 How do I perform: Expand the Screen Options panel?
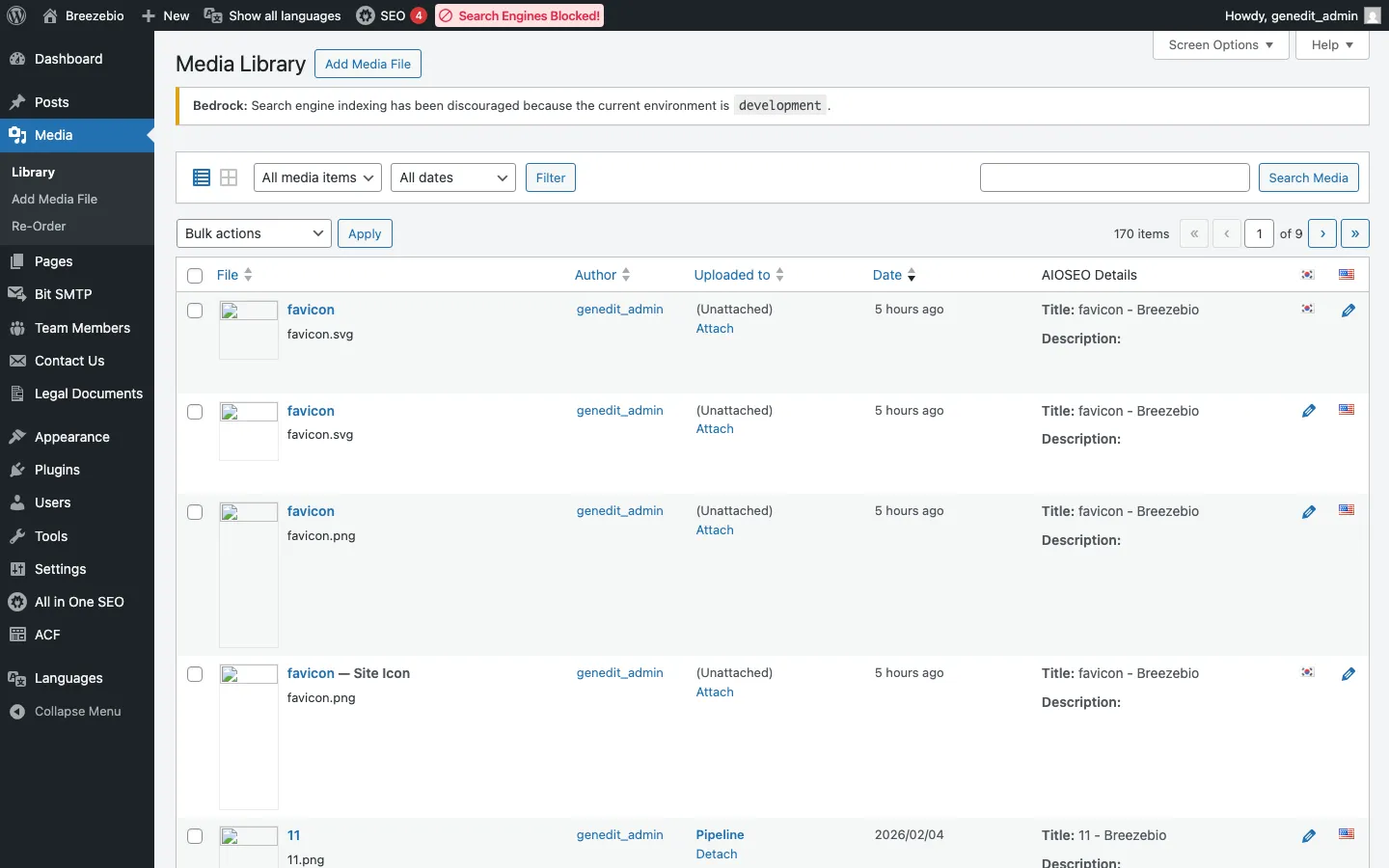point(1220,45)
